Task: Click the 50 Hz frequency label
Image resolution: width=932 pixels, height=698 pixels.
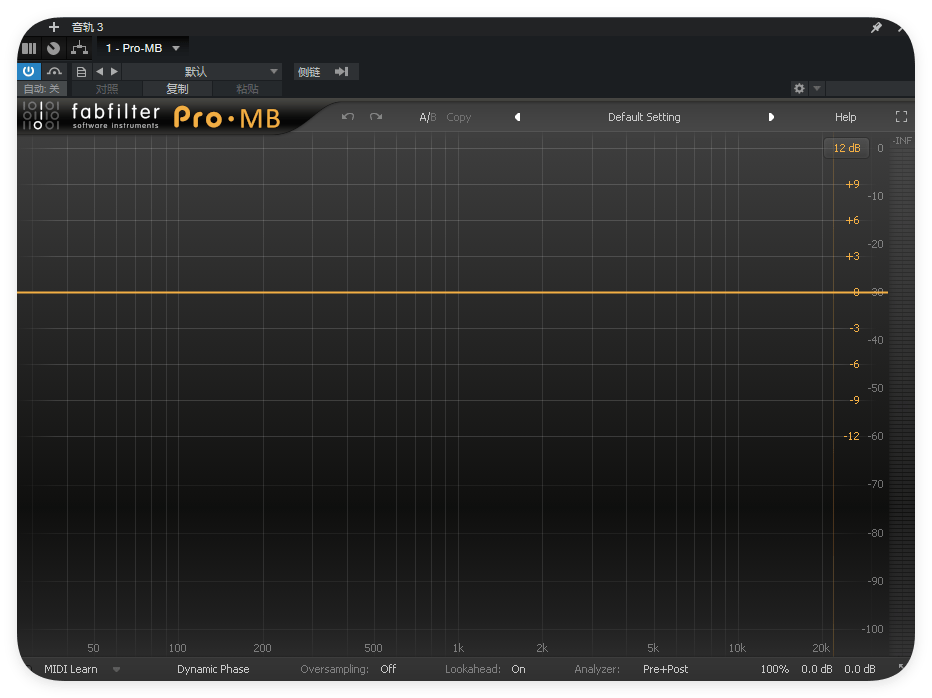Action: [x=93, y=648]
